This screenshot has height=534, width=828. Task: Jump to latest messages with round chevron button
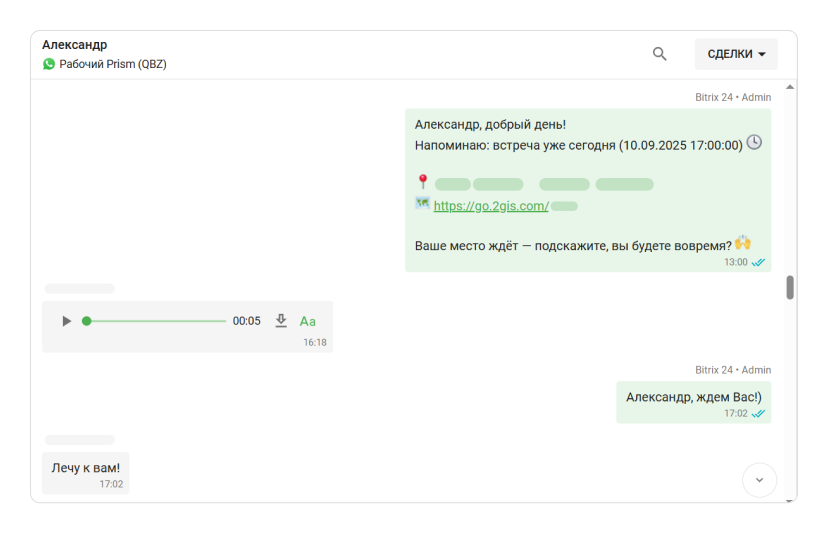pos(759,480)
